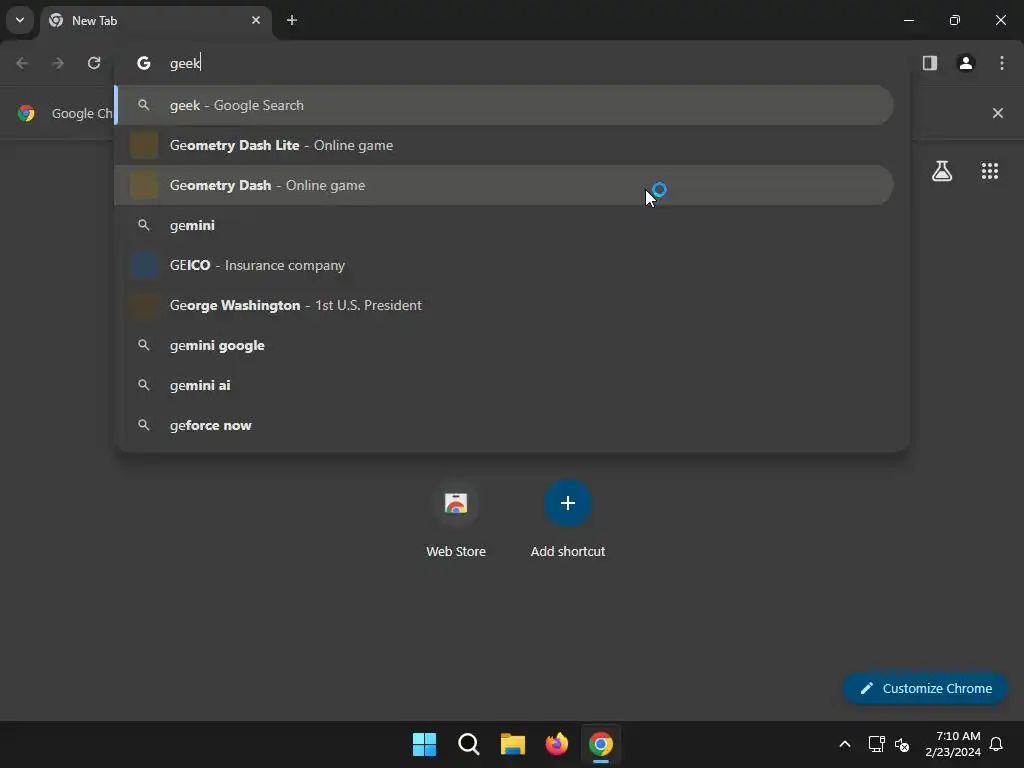Click the GEICO suggestion thumbnail
Screen dimensions: 1024x768
144,265
